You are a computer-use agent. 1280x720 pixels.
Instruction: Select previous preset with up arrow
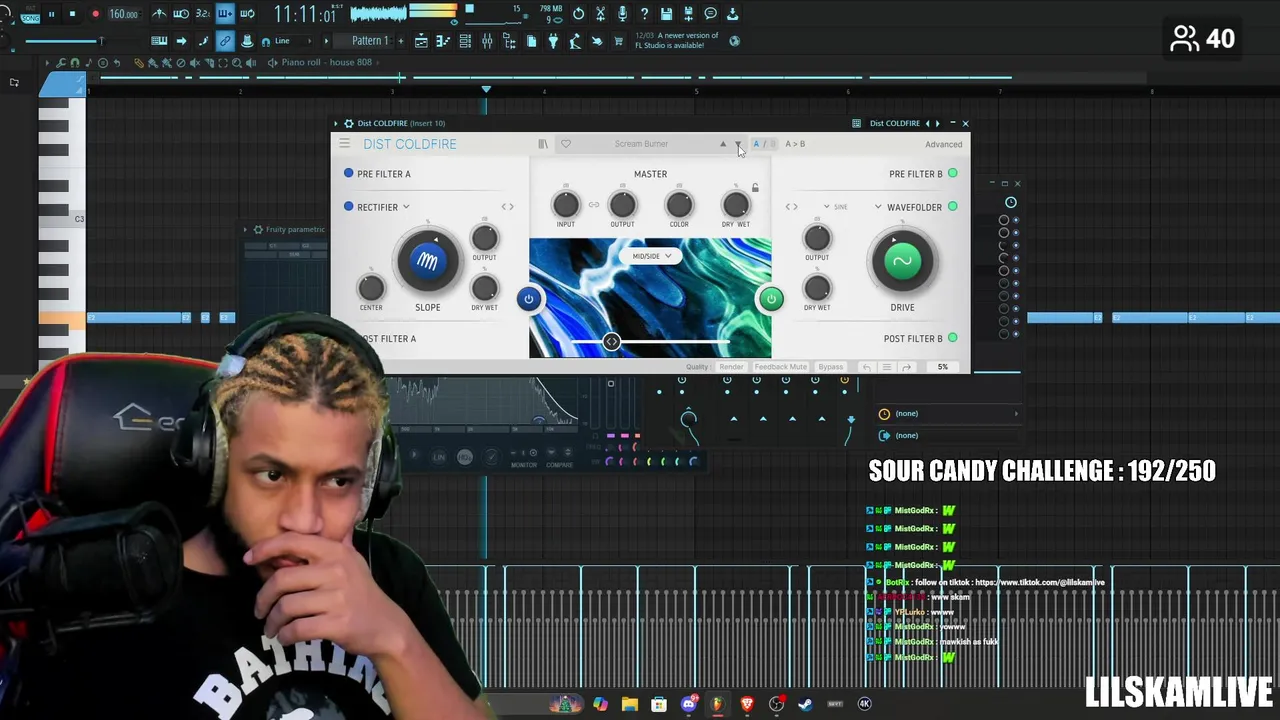(x=723, y=144)
